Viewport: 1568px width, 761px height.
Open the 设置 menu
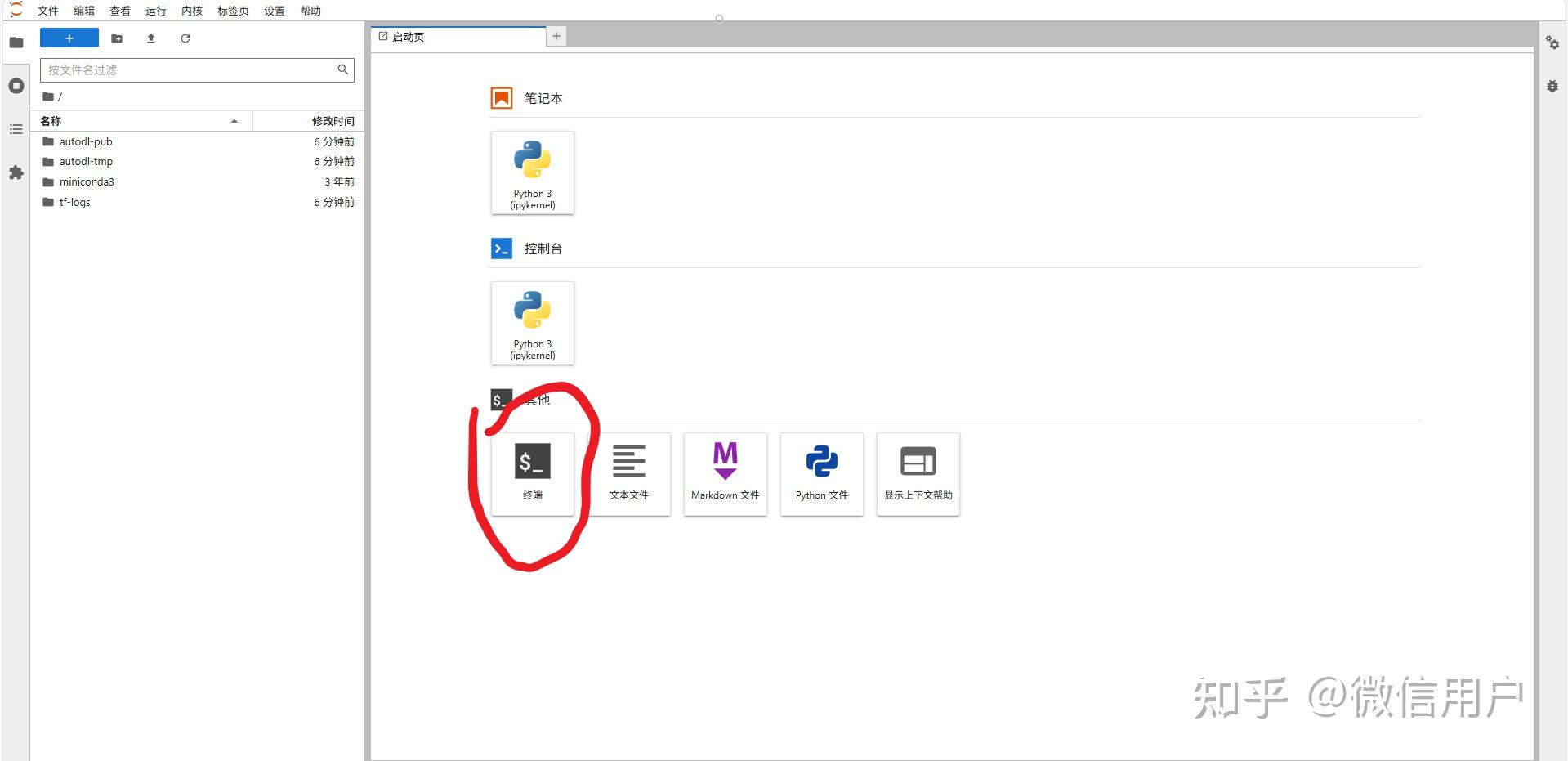275,11
